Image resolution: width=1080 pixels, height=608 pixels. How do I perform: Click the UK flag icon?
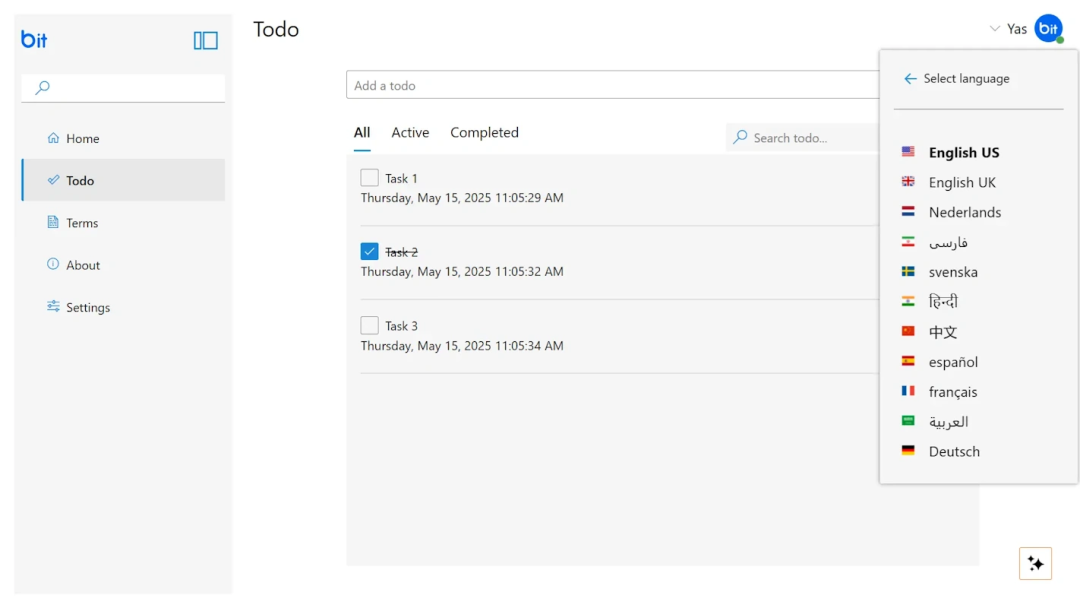(908, 181)
